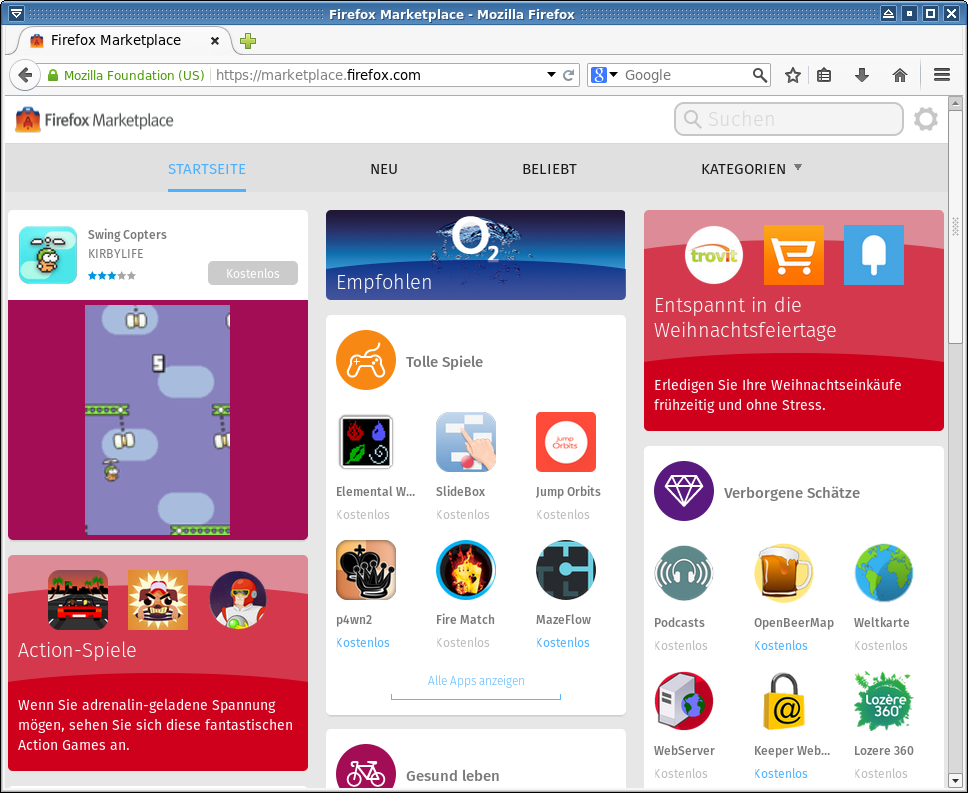Image resolution: width=968 pixels, height=793 pixels.
Task: Click the address bar URL
Action: click(318, 75)
